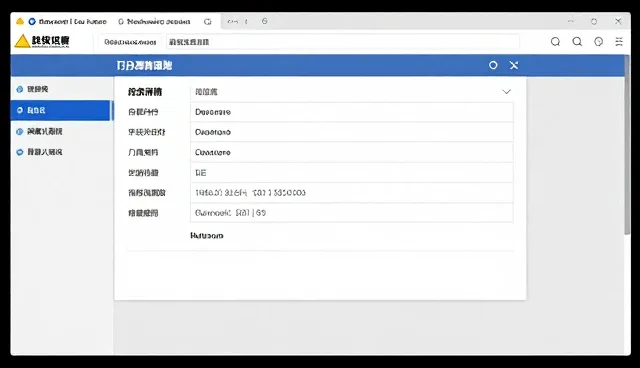Click the fourth-row text field of the form
Image resolution: width=640 pixels, height=368 pixels.
pyautogui.click(x=351, y=153)
